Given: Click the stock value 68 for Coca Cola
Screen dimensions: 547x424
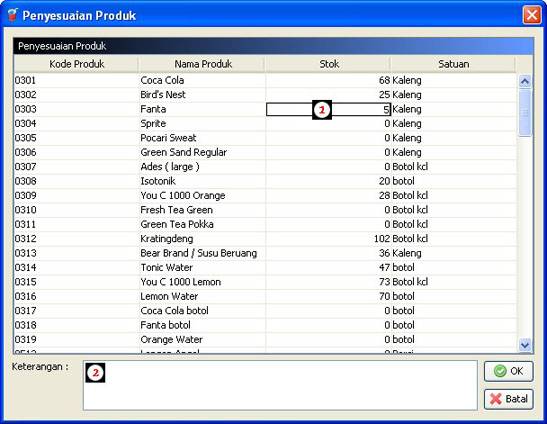Looking at the screenshot, I should click(x=384, y=80).
